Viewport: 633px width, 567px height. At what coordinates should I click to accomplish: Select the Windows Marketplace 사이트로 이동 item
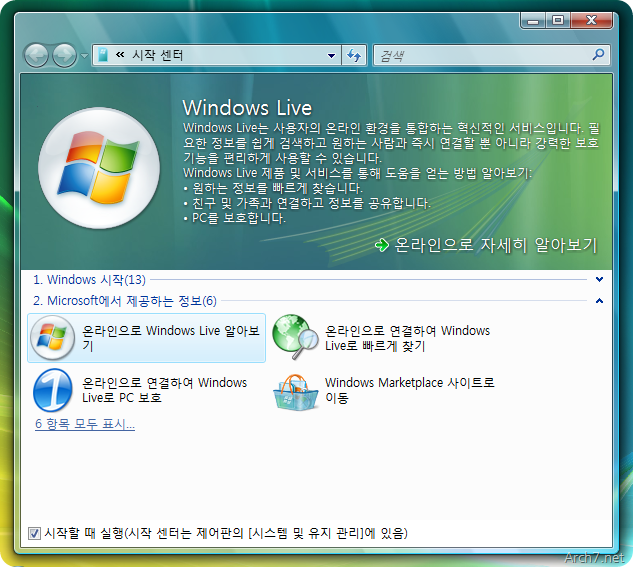click(x=409, y=390)
